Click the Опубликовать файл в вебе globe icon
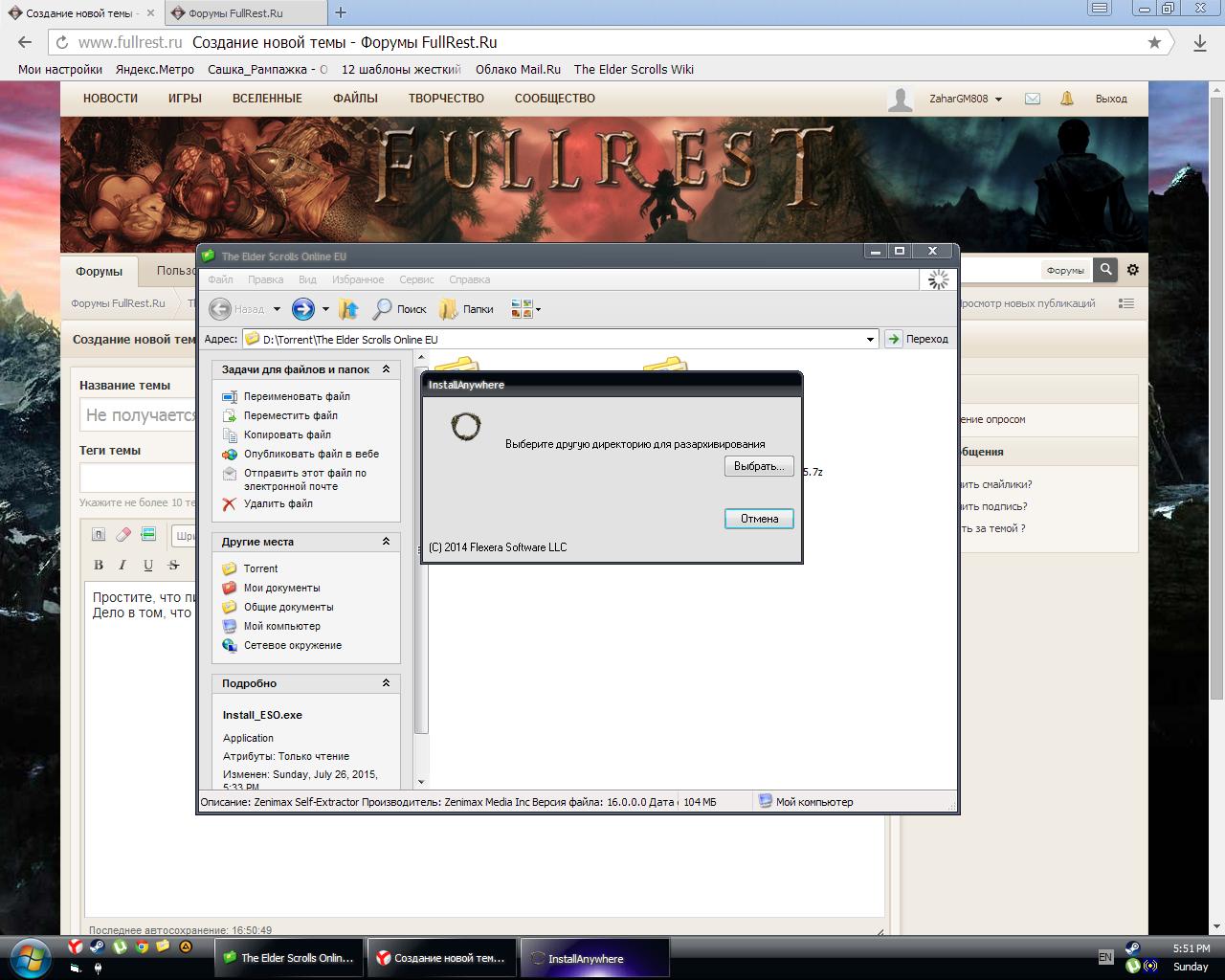The height and width of the screenshot is (980, 1225). click(229, 454)
